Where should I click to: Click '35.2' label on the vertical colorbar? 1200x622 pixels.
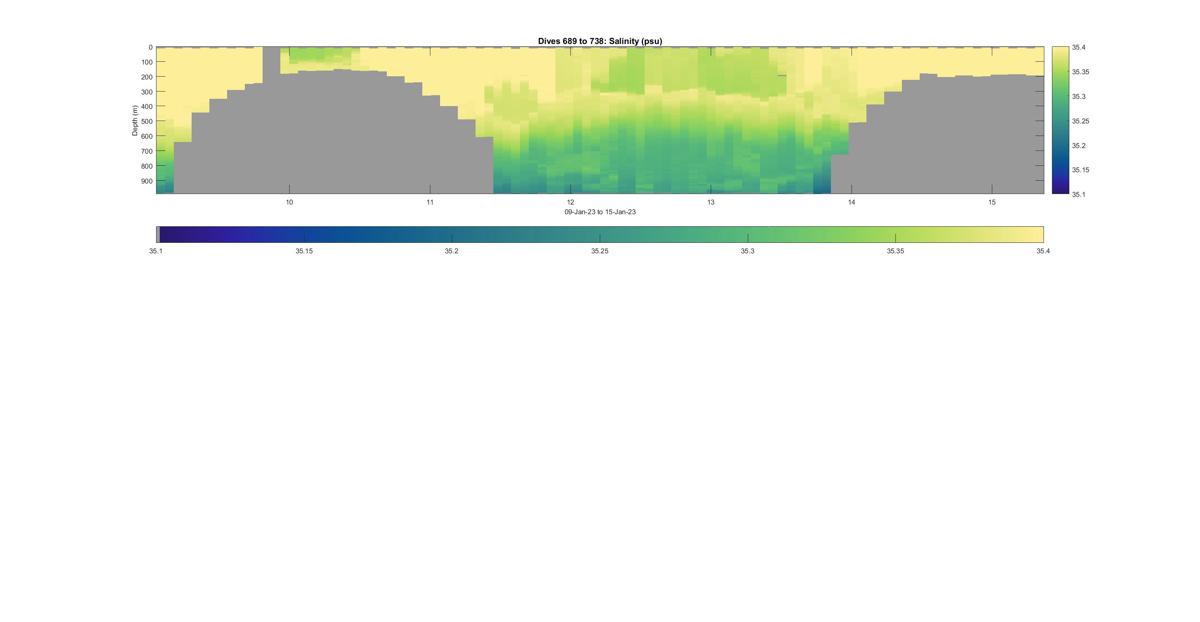point(1079,145)
